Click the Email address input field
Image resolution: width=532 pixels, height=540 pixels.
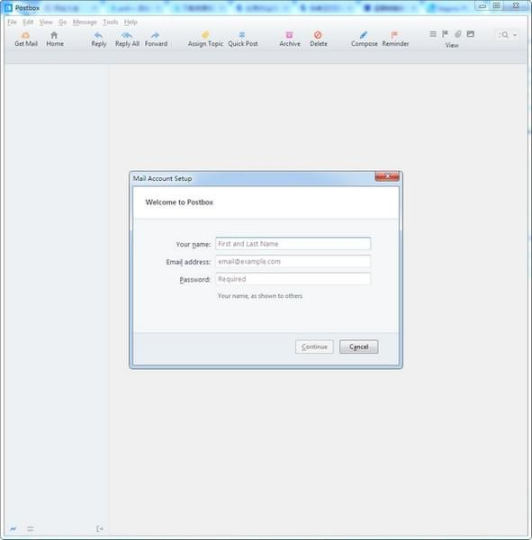[293, 261]
